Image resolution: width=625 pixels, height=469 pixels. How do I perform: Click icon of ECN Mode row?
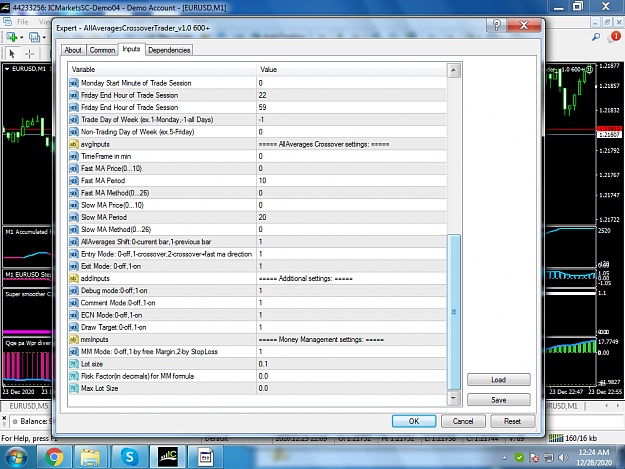[x=74, y=315]
